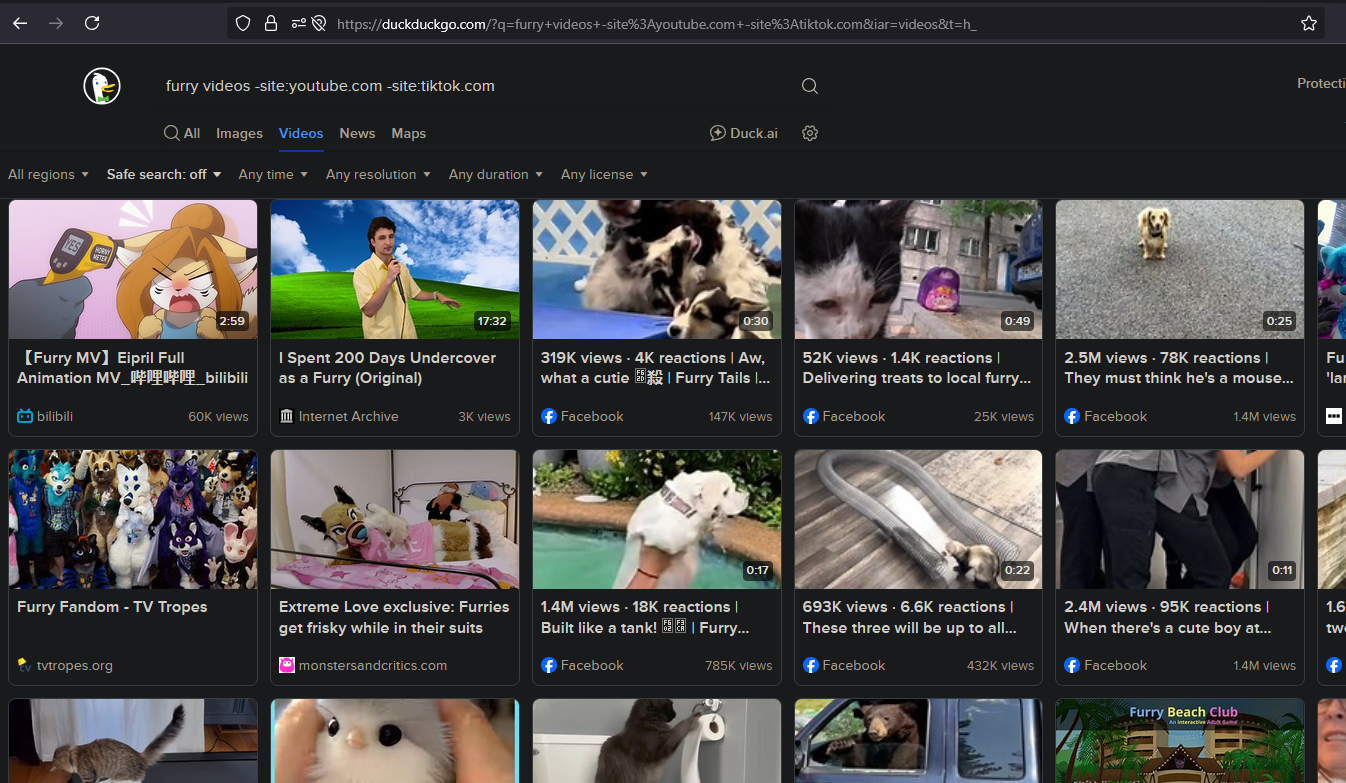Click white dog by pool thumbnail 0:17
This screenshot has width=1346, height=783.
657,519
